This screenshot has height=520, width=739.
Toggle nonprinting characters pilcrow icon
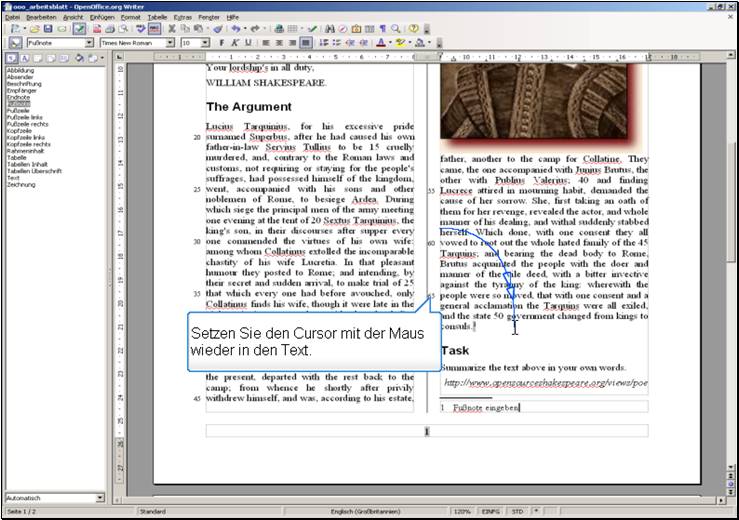coord(383,29)
